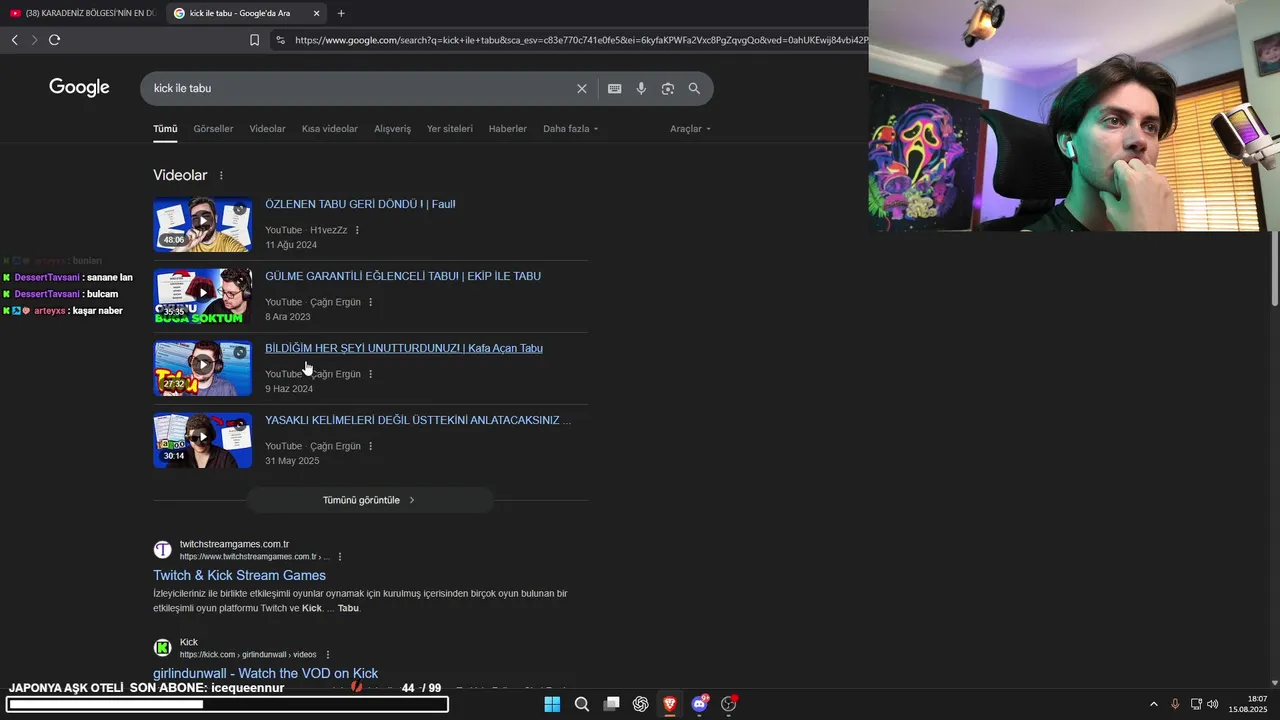Expand the Daha fazla dropdown
Viewport: 1280px width, 720px height.
click(570, 129)
